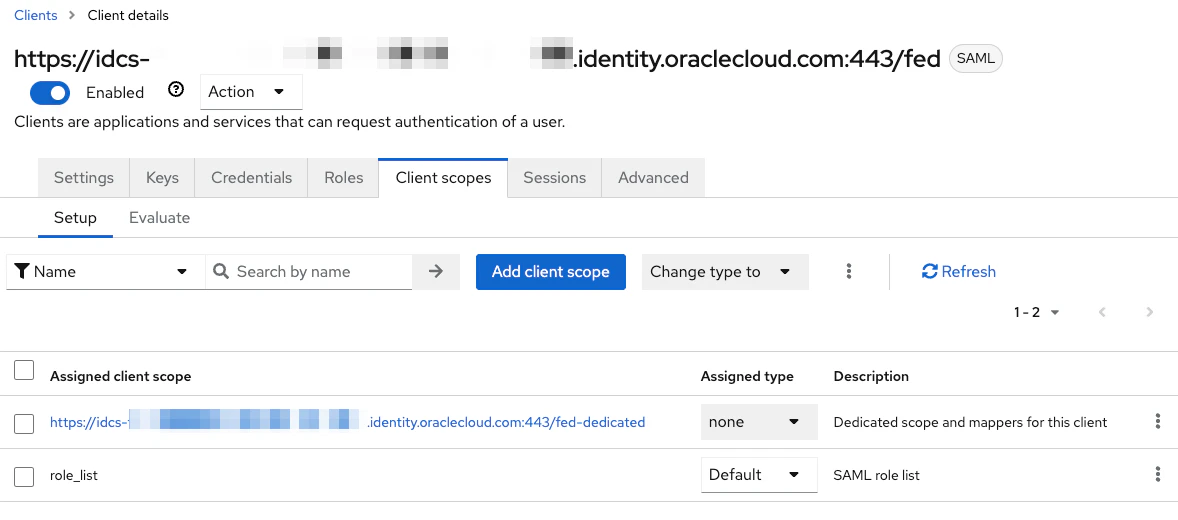Click the help question mark icon
This screenshot has width=1178, height=520.
176,90
